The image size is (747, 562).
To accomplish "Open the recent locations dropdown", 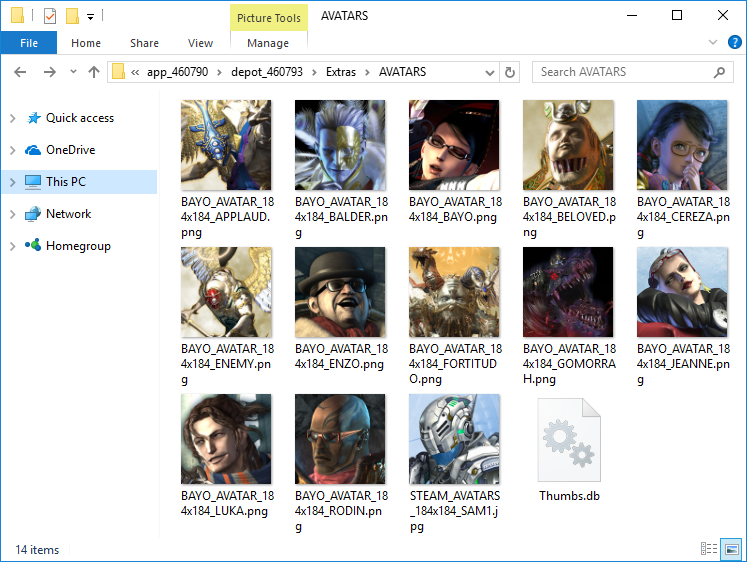I will [72, 72].
